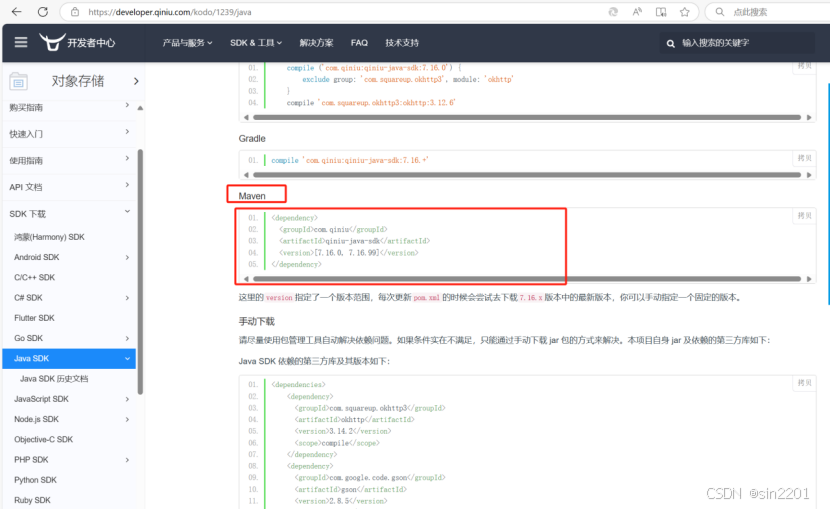Click the search icon in site header
The image size is (831, 509).
pyautogui.click(x=670, y=43)
